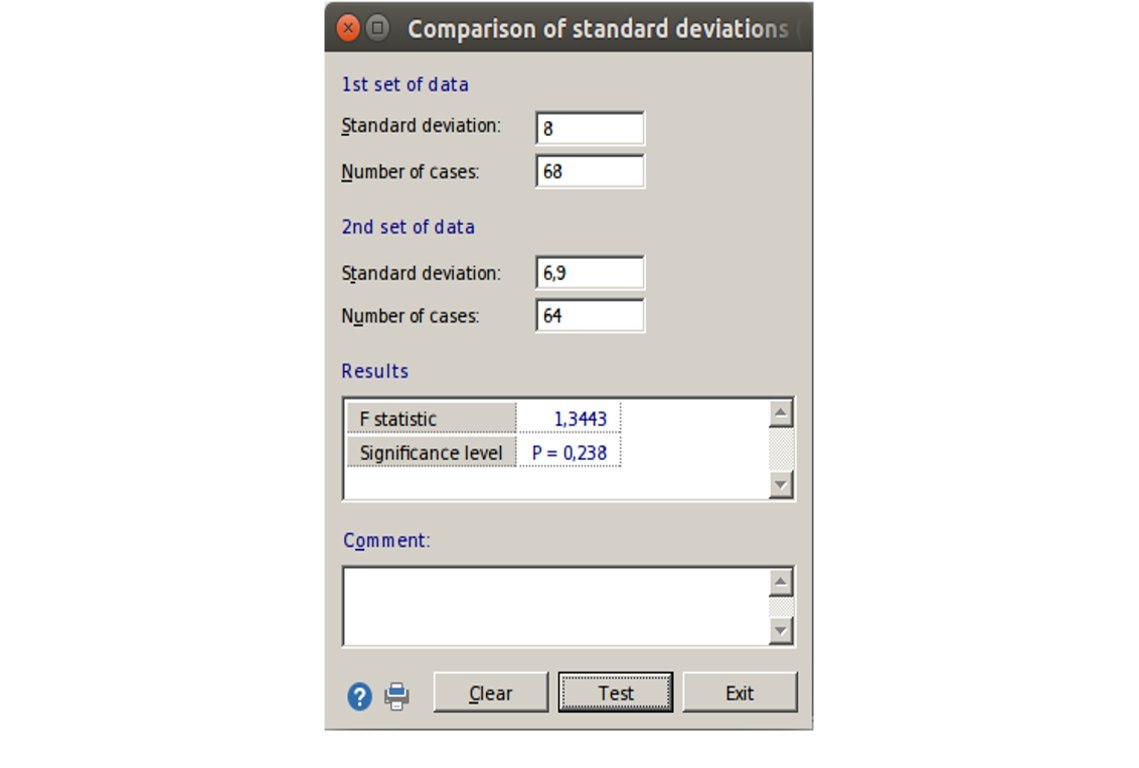
Task: Select the 1st set Number of cases field
Action: [x=590, y=172]
